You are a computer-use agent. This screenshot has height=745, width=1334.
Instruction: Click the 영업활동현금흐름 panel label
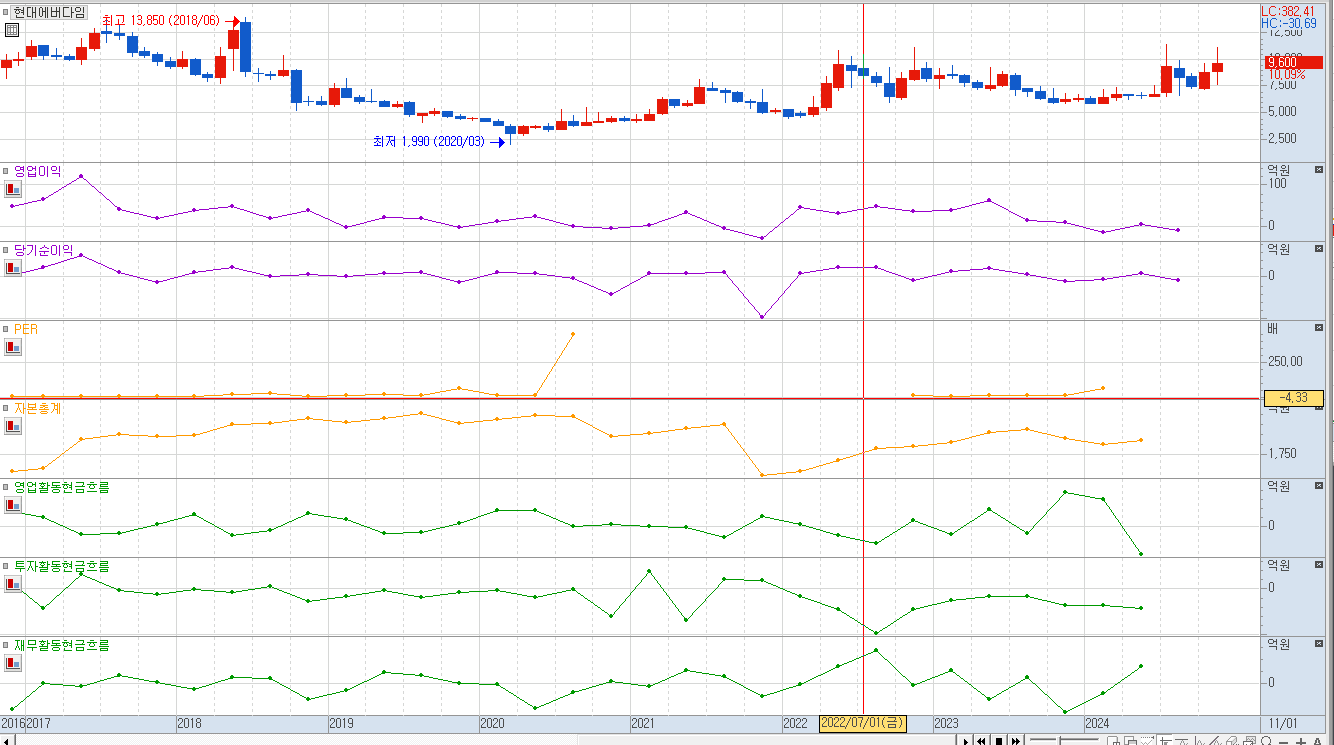pos(61,487)
